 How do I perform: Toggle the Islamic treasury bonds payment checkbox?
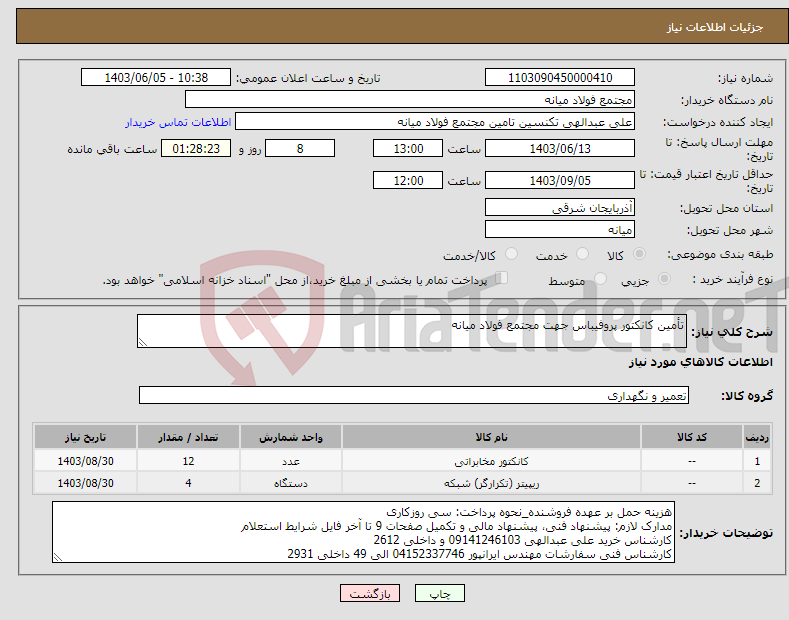pyautogui.click(x=502, y=277)
